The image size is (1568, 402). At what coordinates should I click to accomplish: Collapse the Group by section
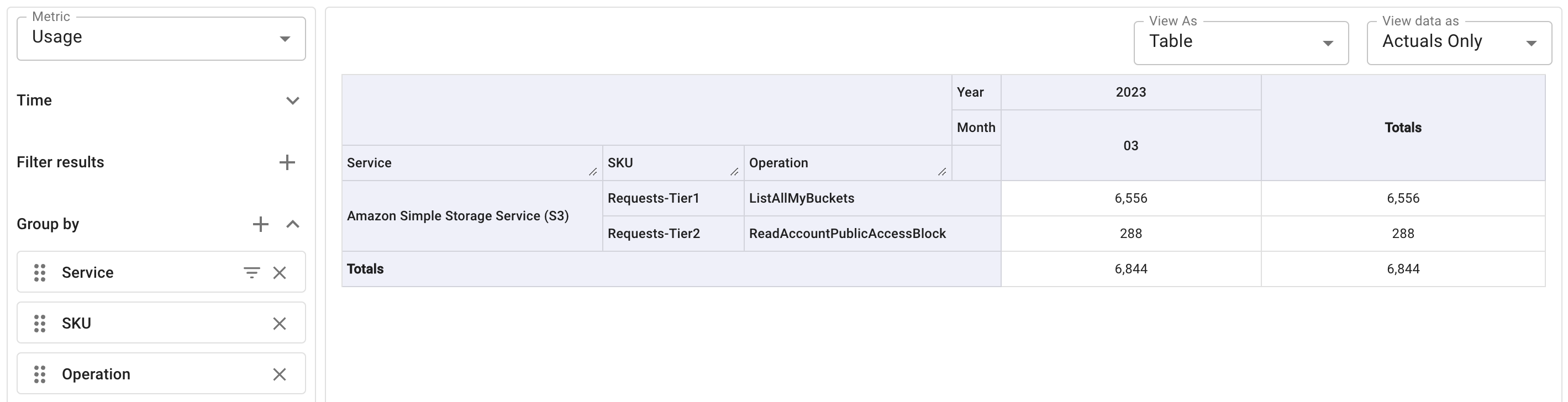[293, 224]
